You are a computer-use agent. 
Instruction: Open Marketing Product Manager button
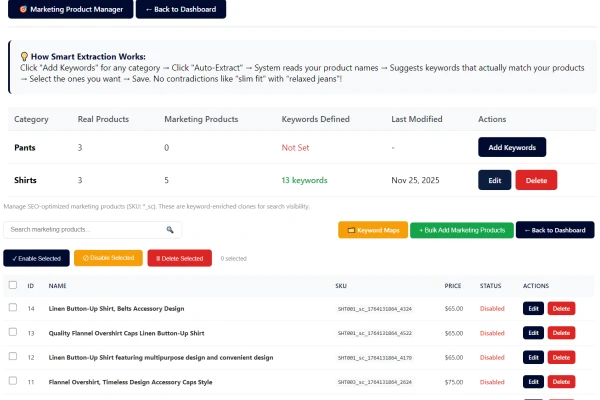(71, 9)
